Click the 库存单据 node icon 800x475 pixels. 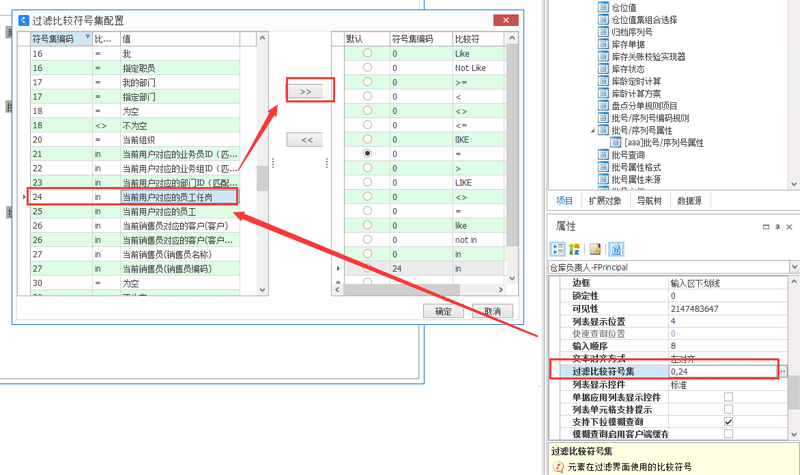click(603, 44)
